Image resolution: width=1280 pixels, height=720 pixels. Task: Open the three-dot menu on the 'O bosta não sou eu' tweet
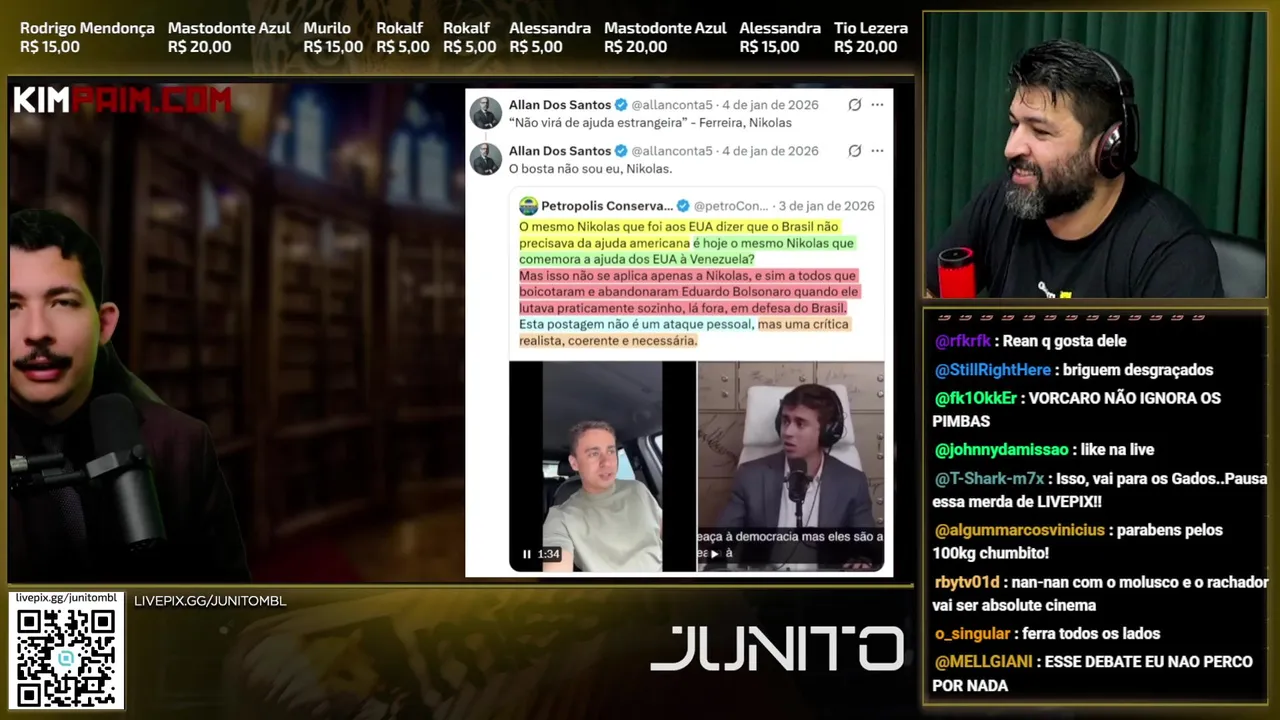pyautogui.click(x=877, y=151)
